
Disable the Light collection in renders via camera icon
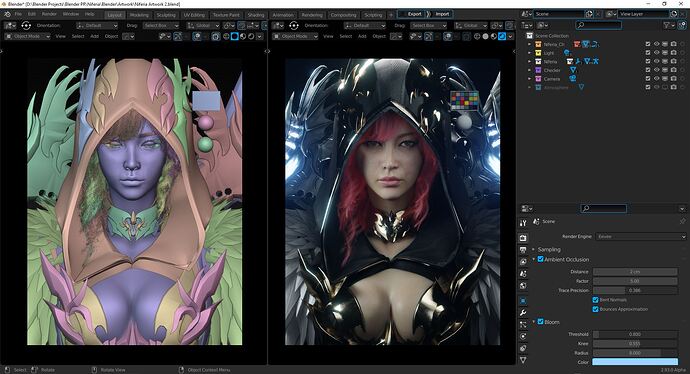coord(673,53)
